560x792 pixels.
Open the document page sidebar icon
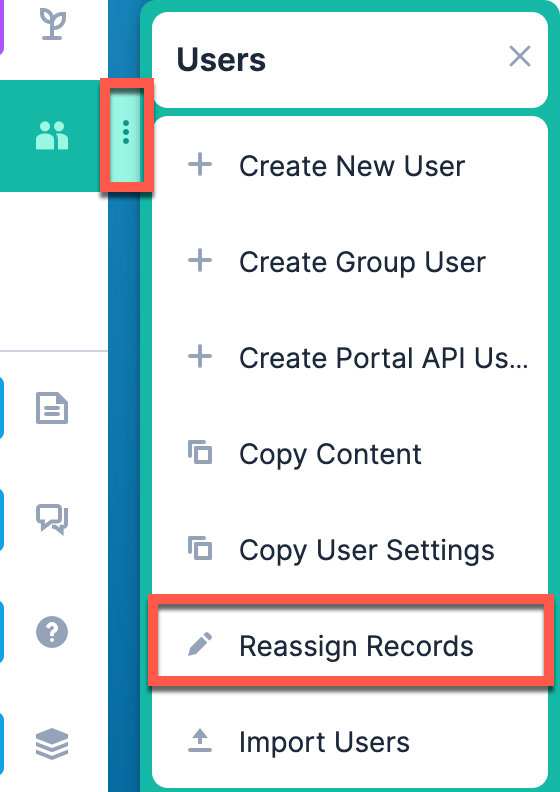pos(52,408)
